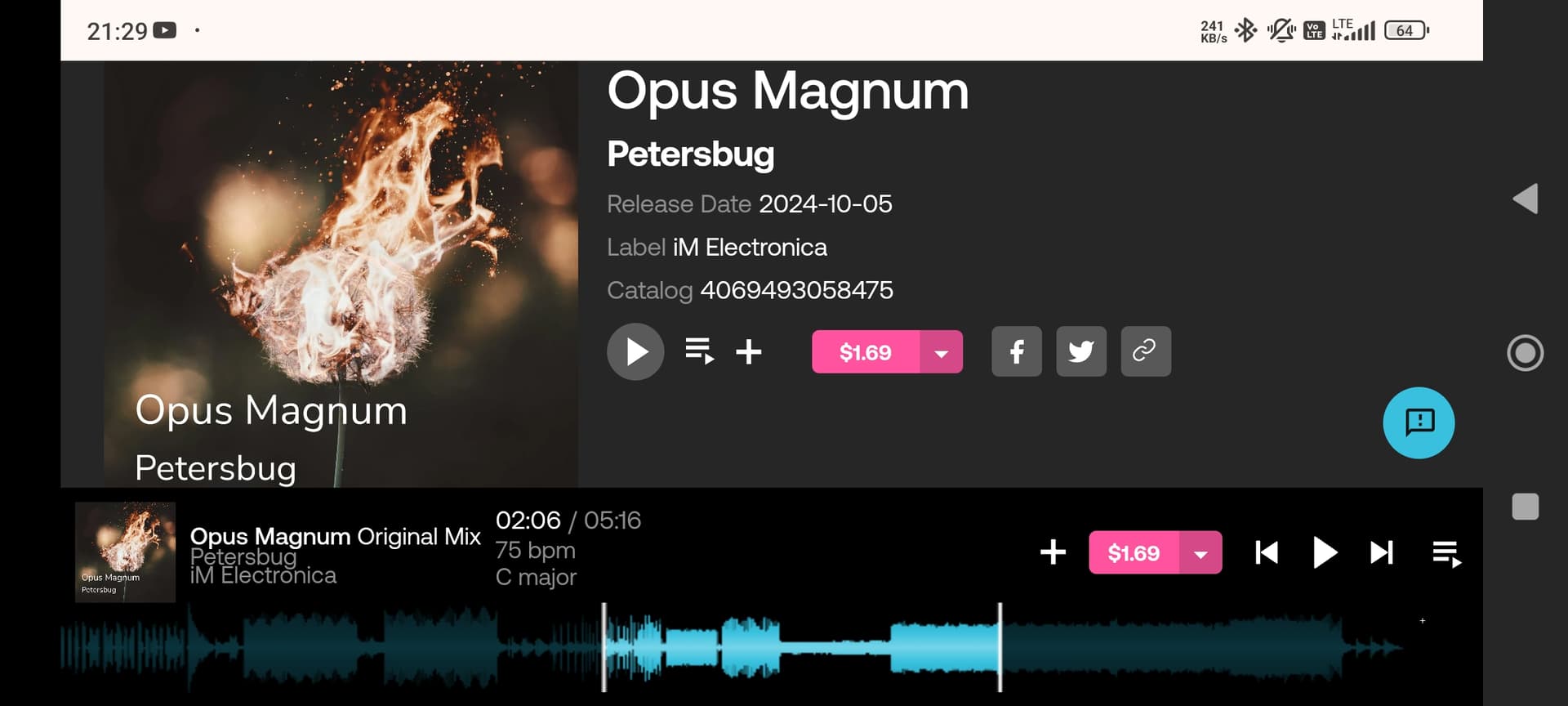Skip to previous track
The height and width of the screenshot is (706, 1568).
pyautogui.click(x=1267, y=552)
